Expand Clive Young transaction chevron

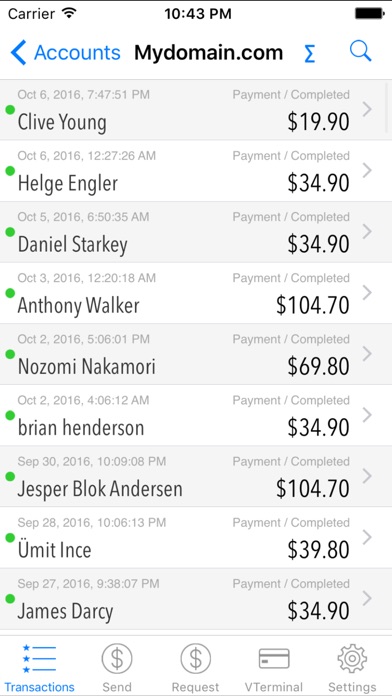click(367, 109)
